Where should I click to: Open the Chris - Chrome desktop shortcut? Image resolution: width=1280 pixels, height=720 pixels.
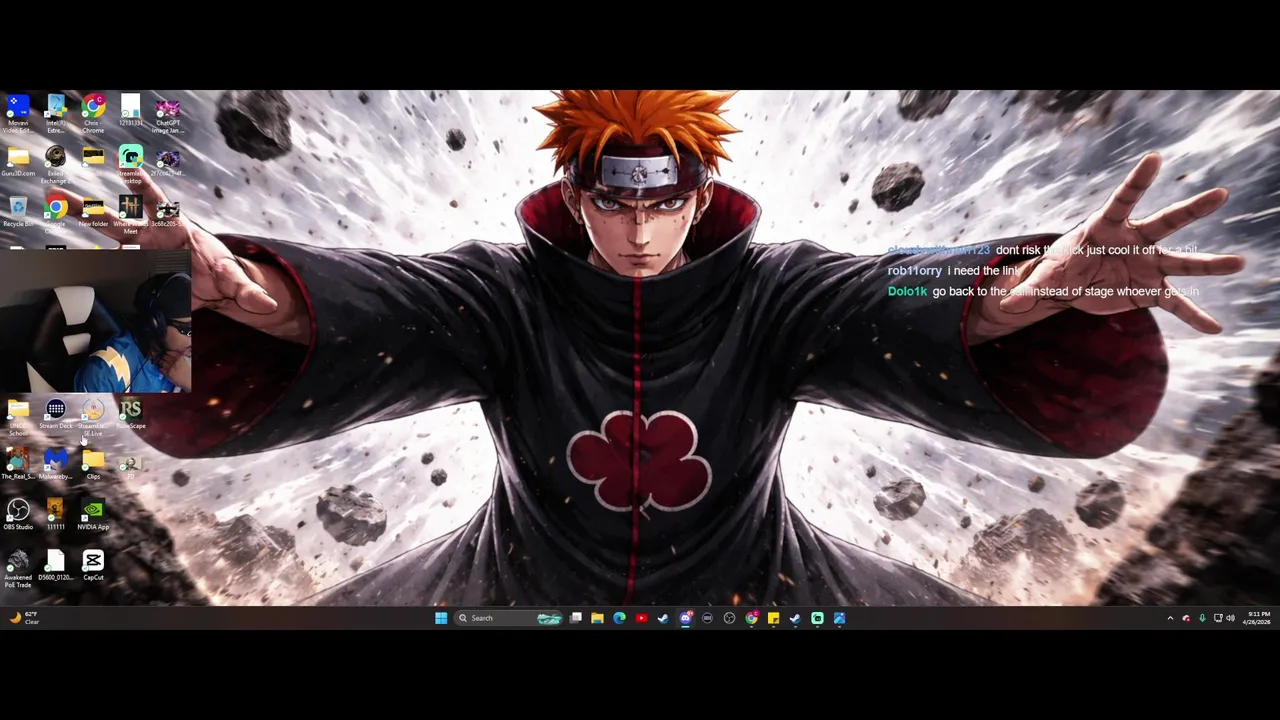93,113
